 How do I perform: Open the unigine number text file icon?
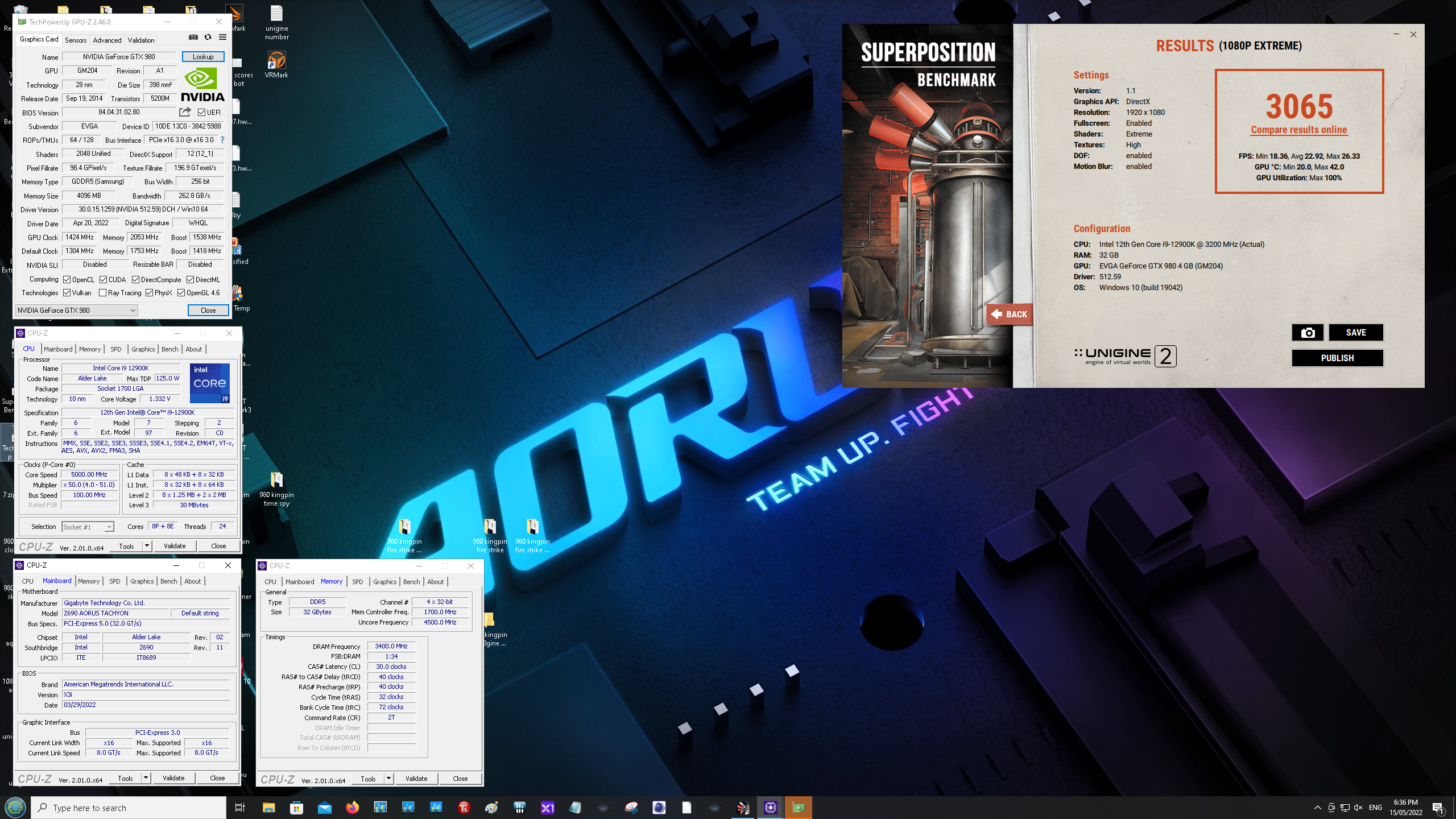point(276,23)
